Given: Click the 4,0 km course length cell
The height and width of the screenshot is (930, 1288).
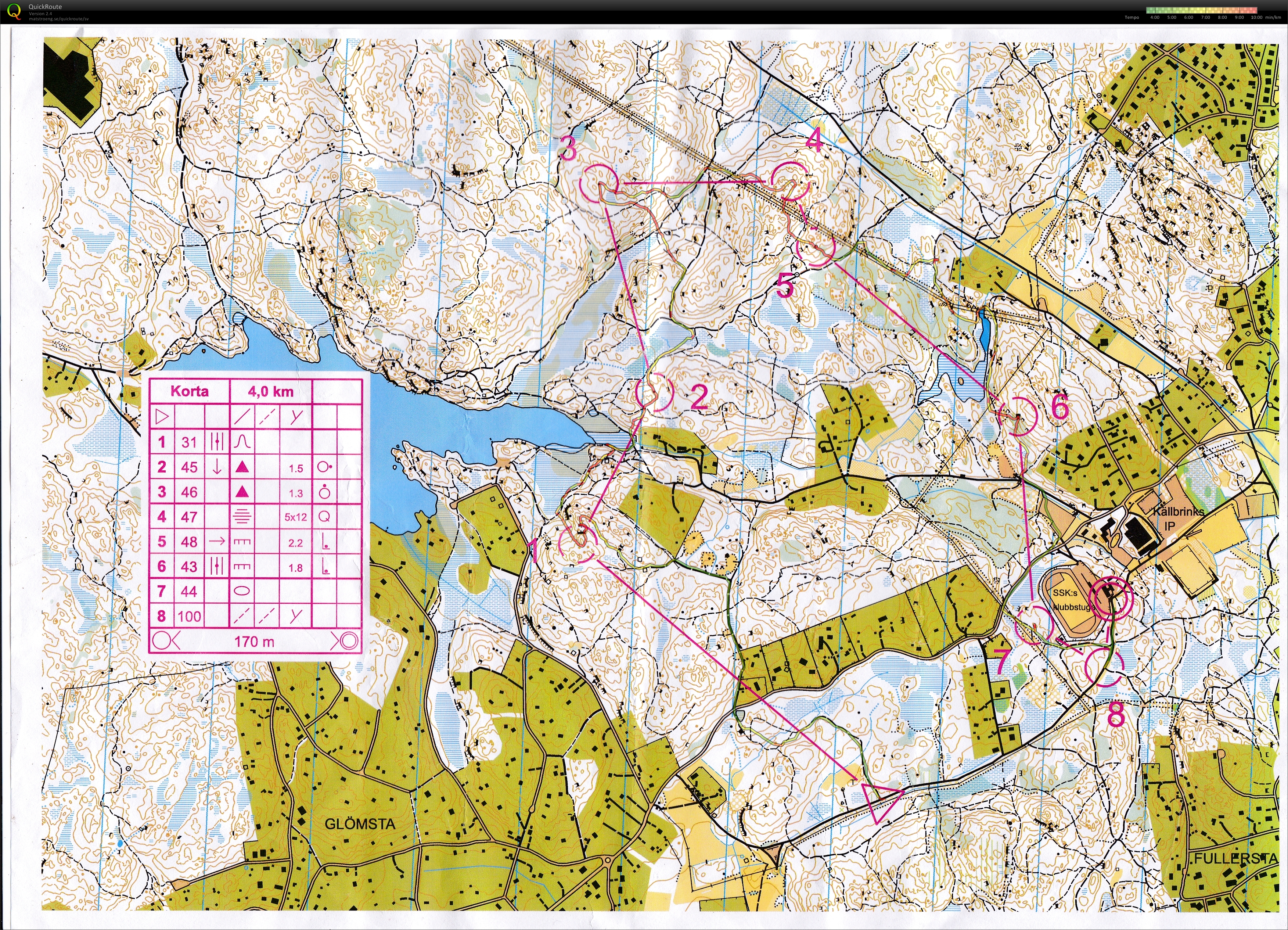Looking at the screenshot, I should coord(270,391).
